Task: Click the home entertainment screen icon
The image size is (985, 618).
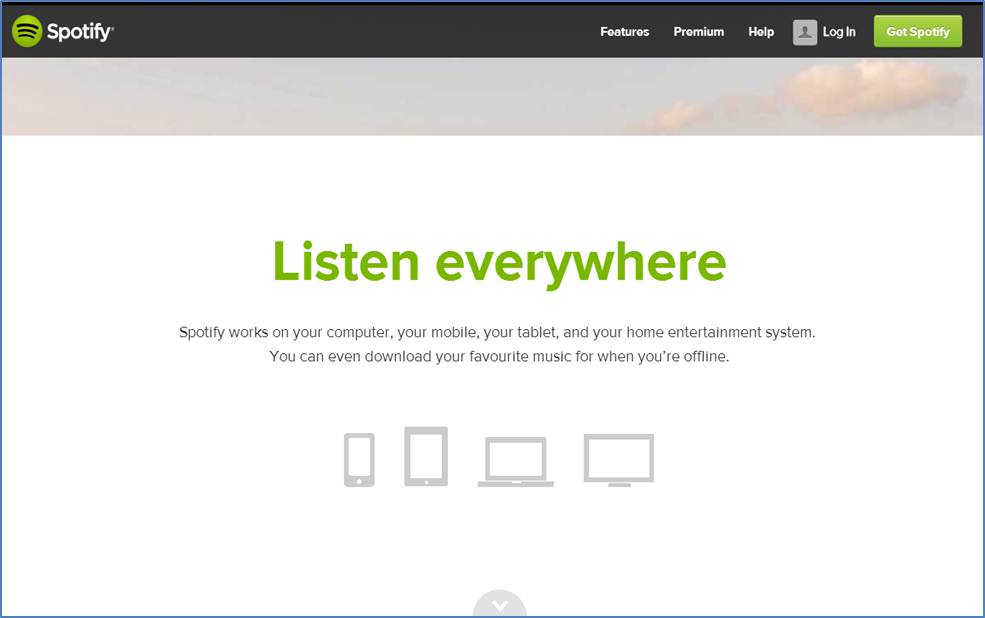Action: [x=618, y=458]
